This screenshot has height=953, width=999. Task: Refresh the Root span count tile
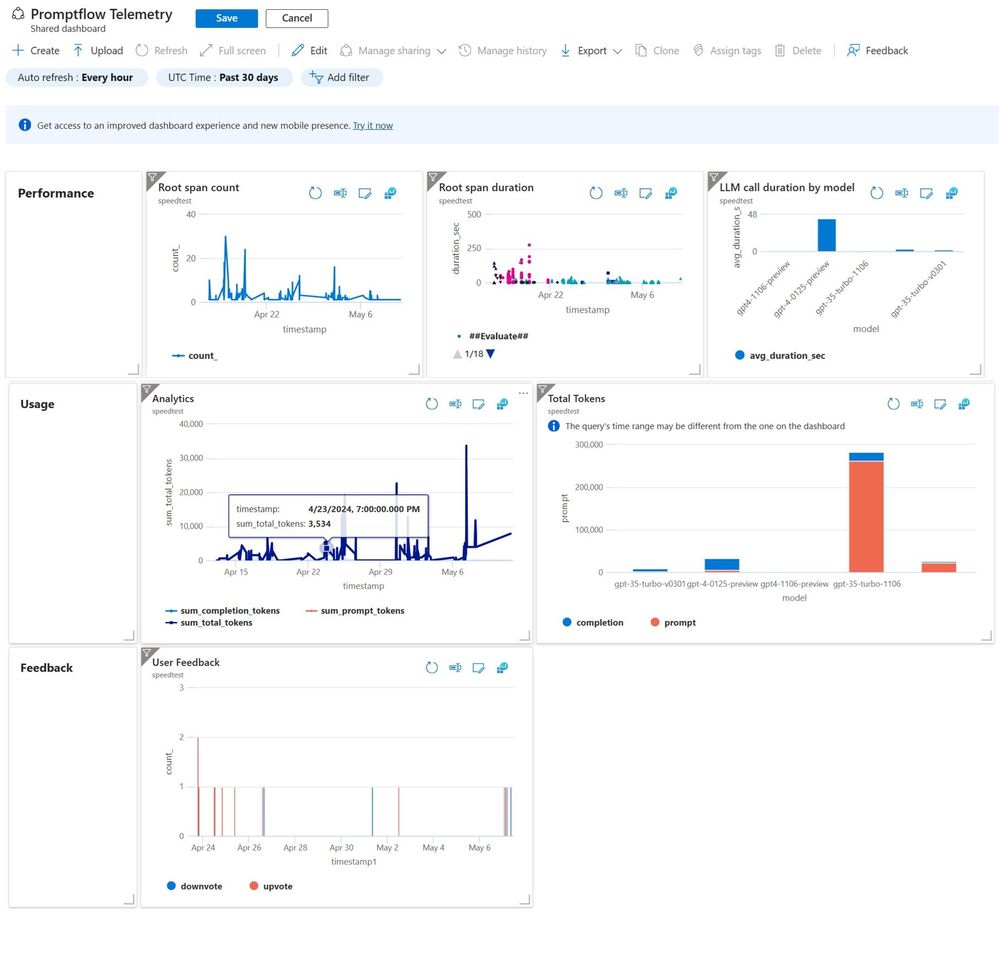315,193
